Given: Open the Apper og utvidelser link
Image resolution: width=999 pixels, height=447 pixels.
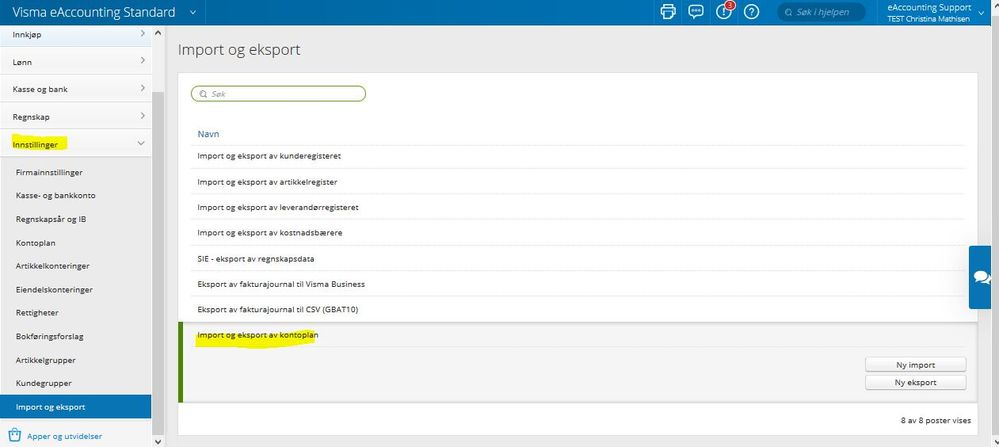Looking at the screenshot, I should [64, 436].
